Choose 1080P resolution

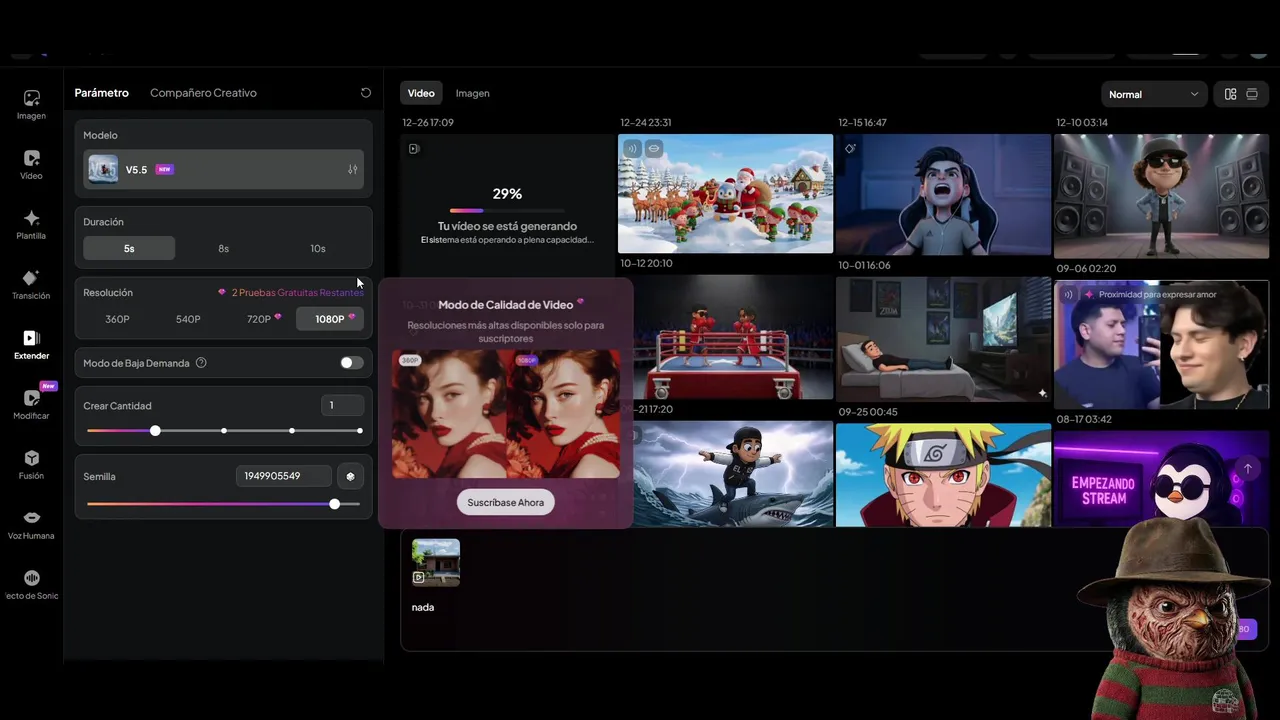(331, 319)
